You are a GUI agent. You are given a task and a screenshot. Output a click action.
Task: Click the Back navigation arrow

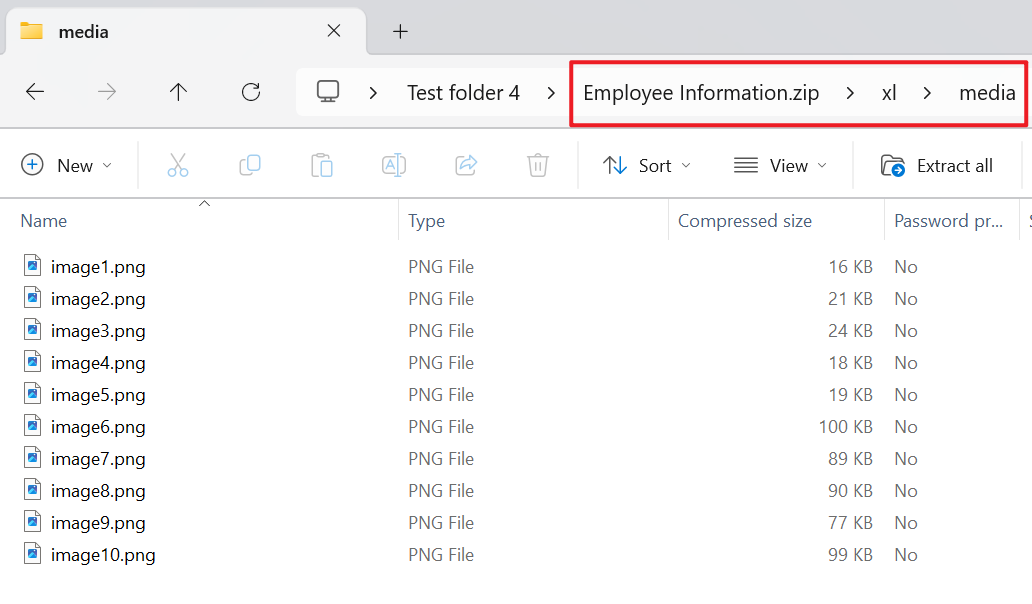(35, 92)
